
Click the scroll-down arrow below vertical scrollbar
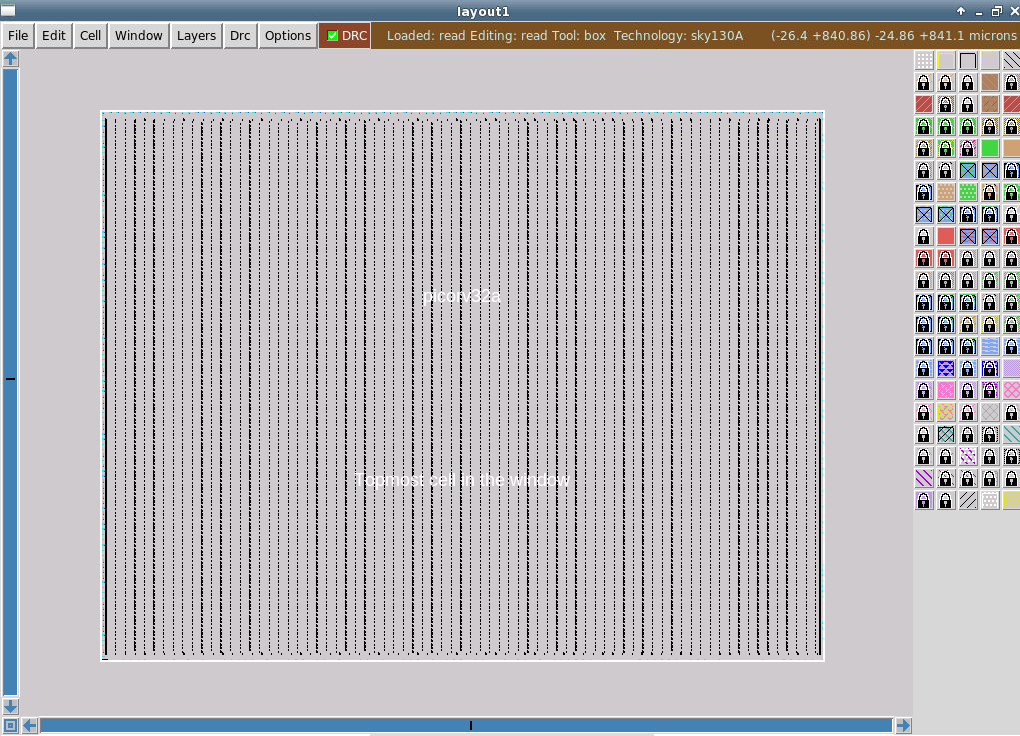coord(10,706)
